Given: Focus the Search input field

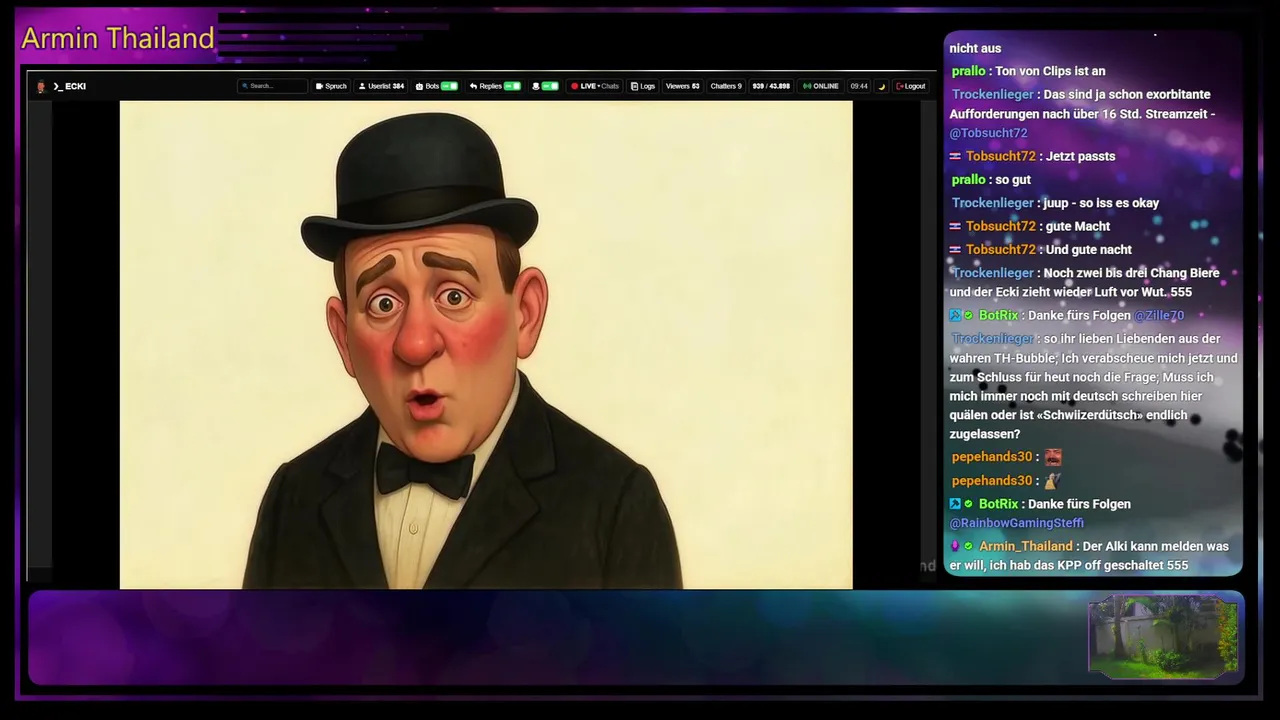Looking at the screenshot, I should 273,86.
